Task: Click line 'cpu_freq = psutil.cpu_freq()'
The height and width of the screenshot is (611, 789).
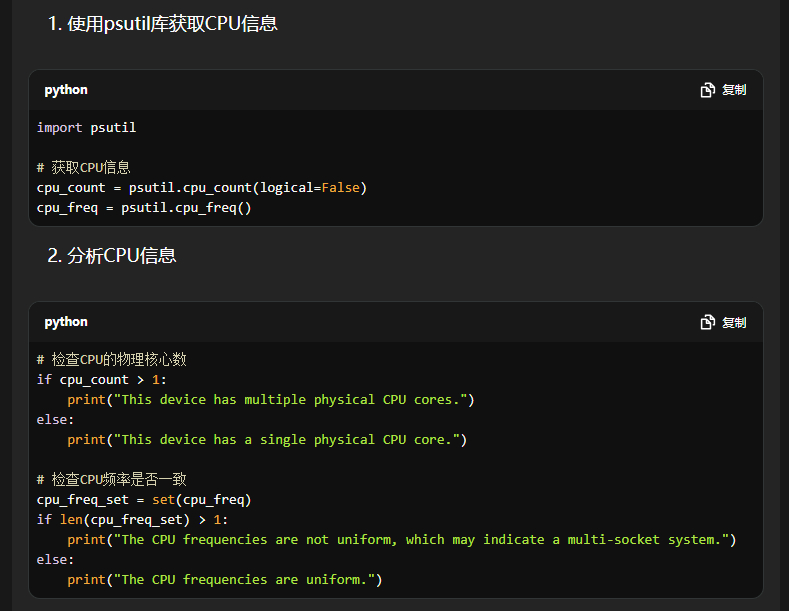Action: click(144, 208)
